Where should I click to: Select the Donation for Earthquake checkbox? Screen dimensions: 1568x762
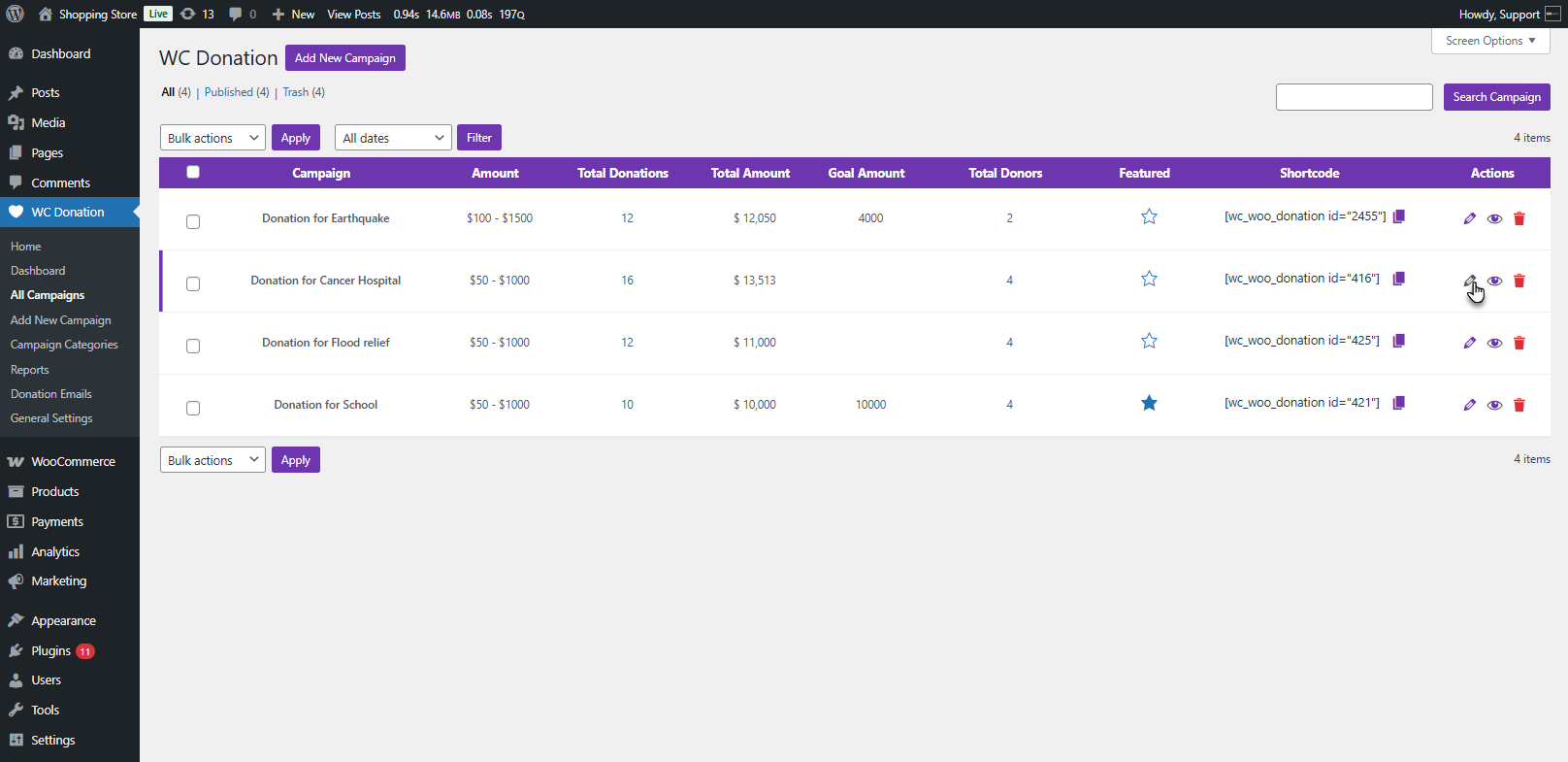[x=193, y=221]
